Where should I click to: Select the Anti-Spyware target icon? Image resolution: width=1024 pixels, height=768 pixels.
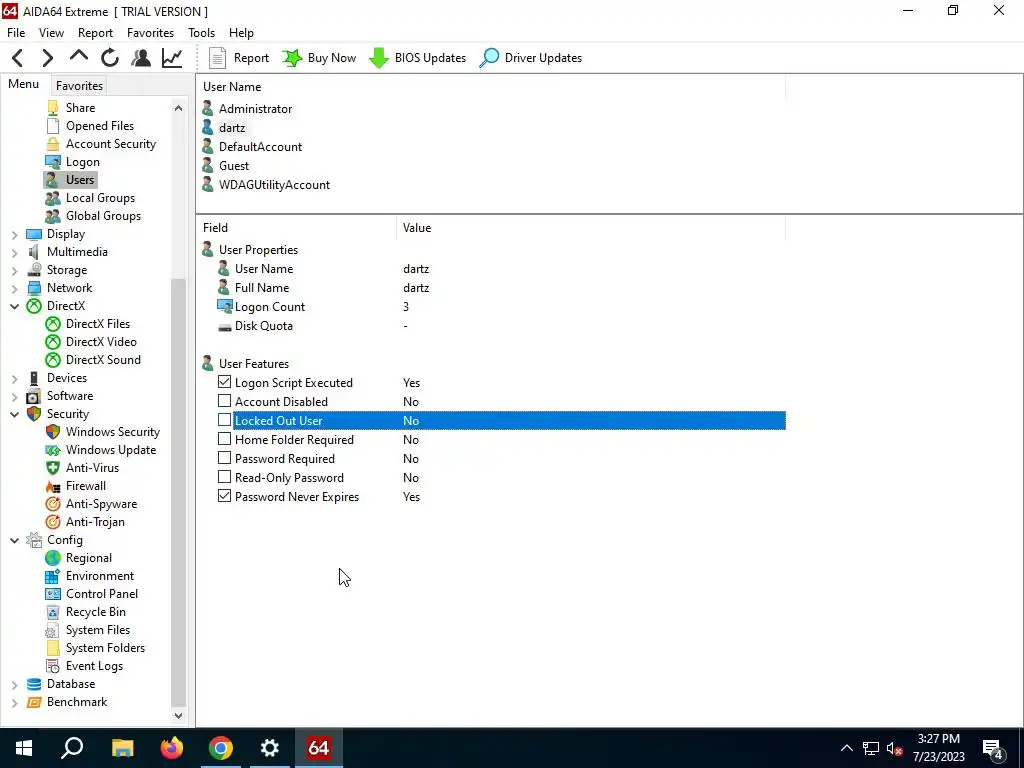click(53, 504)
